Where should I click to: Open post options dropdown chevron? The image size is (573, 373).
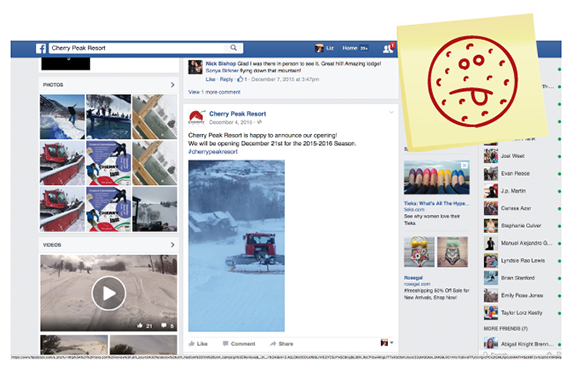coord(391,113)
